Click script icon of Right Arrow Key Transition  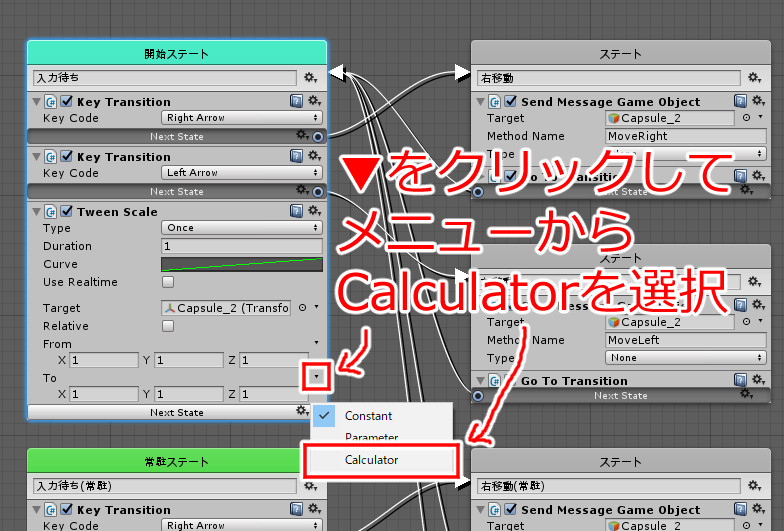(x=50, y=102)
